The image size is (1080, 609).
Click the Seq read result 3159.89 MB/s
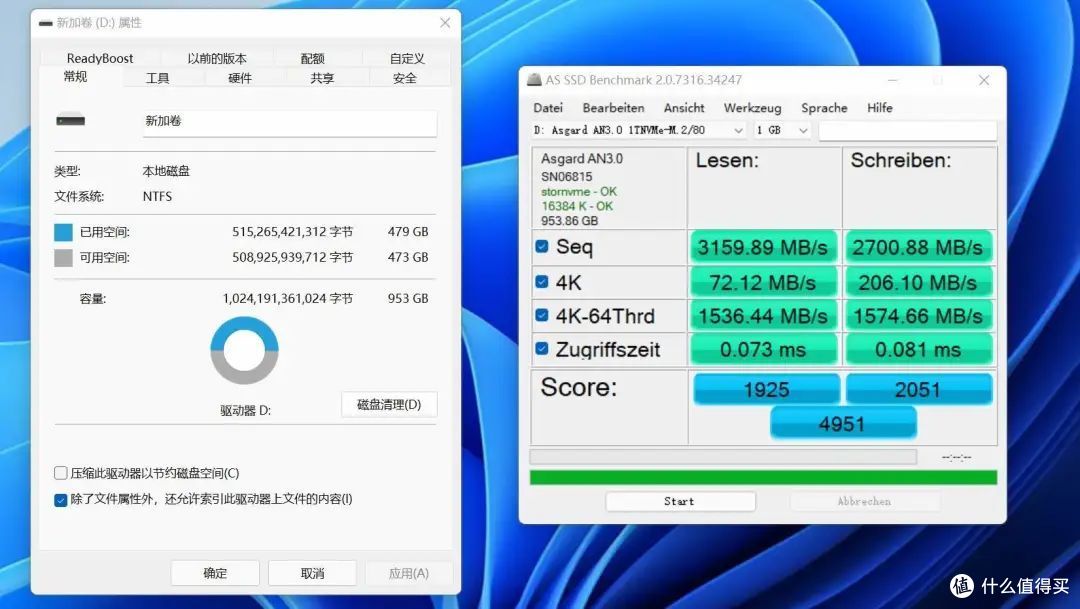763,247
